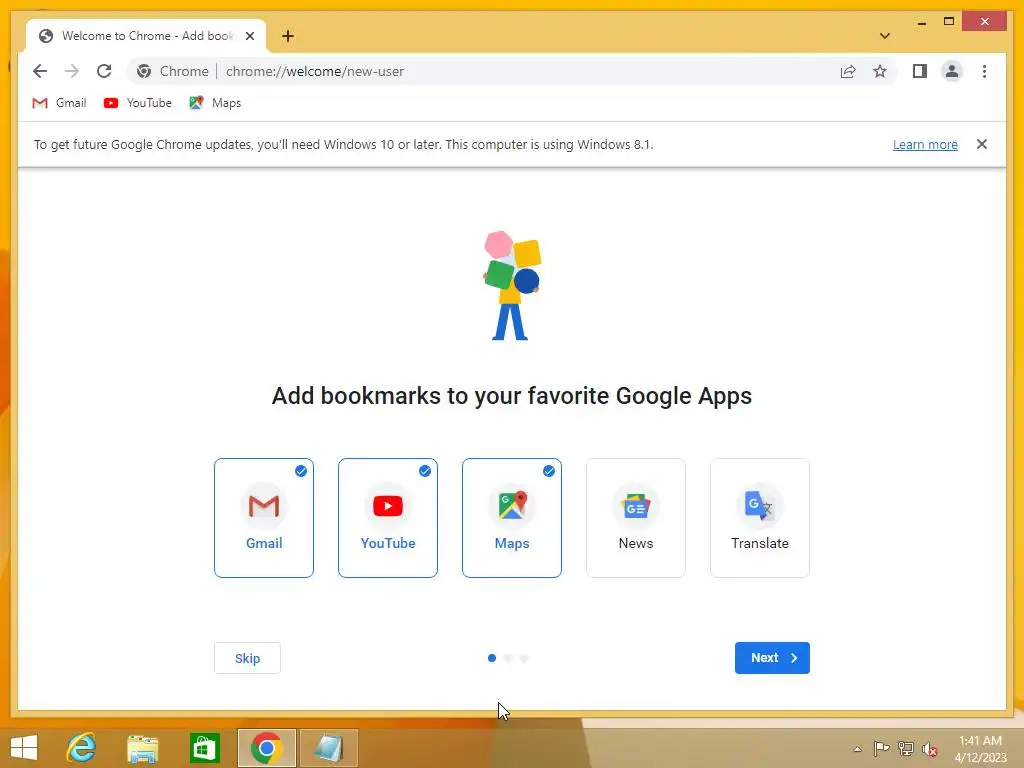1024x768 pixels.
Task: Select the Welcome to Chrome tab
Action: point(146,36)
